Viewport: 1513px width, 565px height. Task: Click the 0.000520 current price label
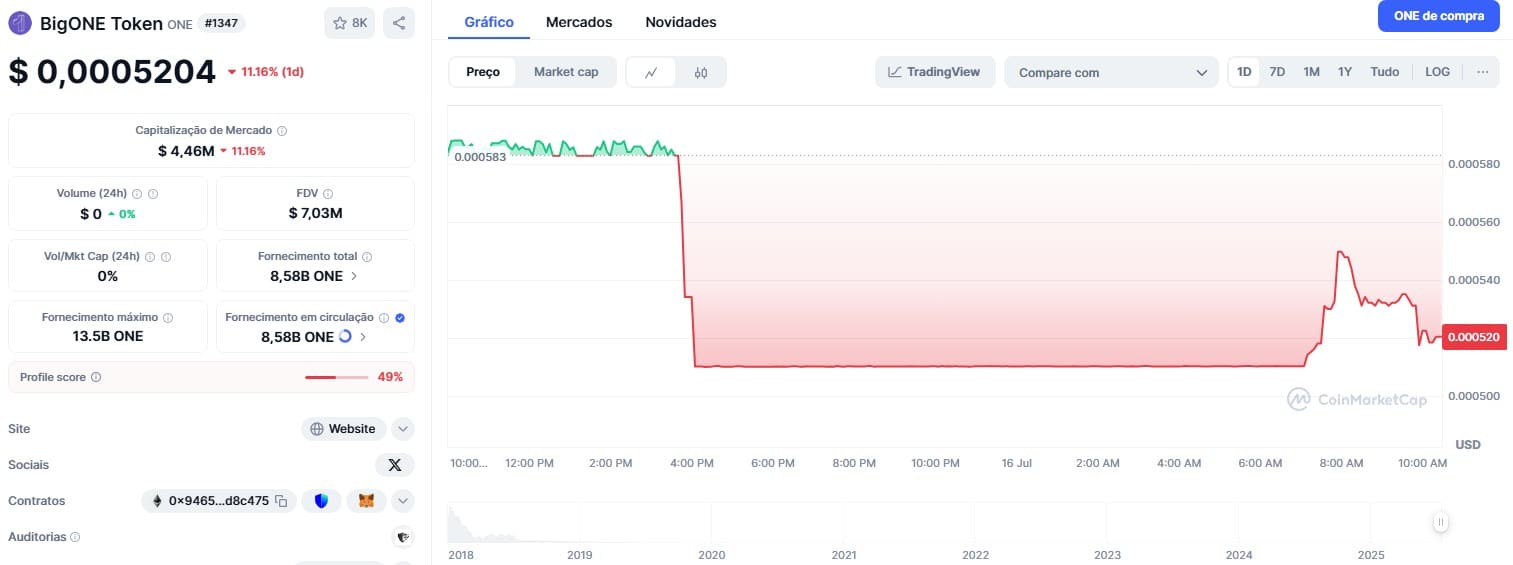coord(1475,338)
